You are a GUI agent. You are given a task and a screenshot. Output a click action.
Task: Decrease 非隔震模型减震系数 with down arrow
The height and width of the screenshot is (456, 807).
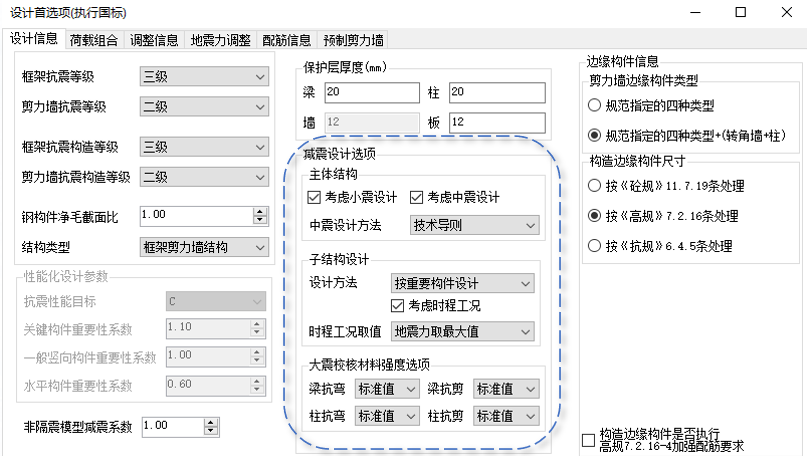coord(210,431)
